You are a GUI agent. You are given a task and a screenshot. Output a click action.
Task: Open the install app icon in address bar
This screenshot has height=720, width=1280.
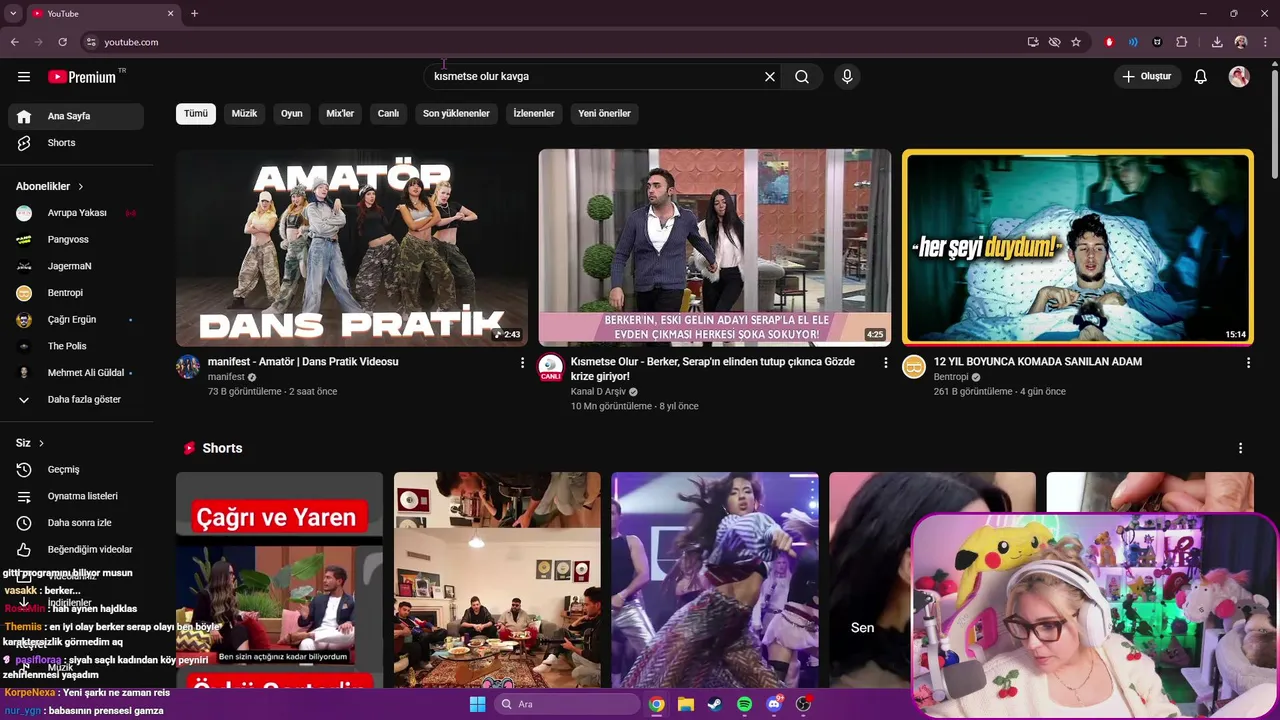[1033, 42]
